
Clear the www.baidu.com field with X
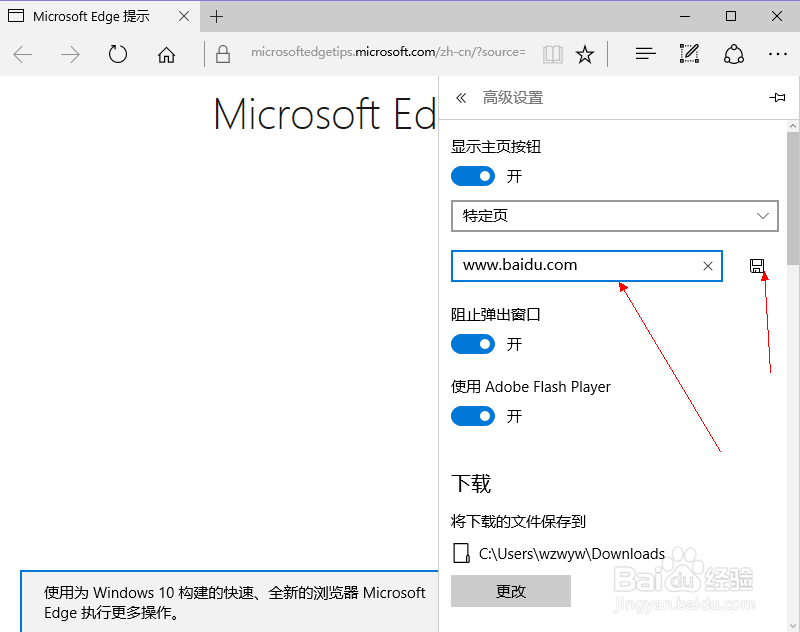[x=708, y=266]
